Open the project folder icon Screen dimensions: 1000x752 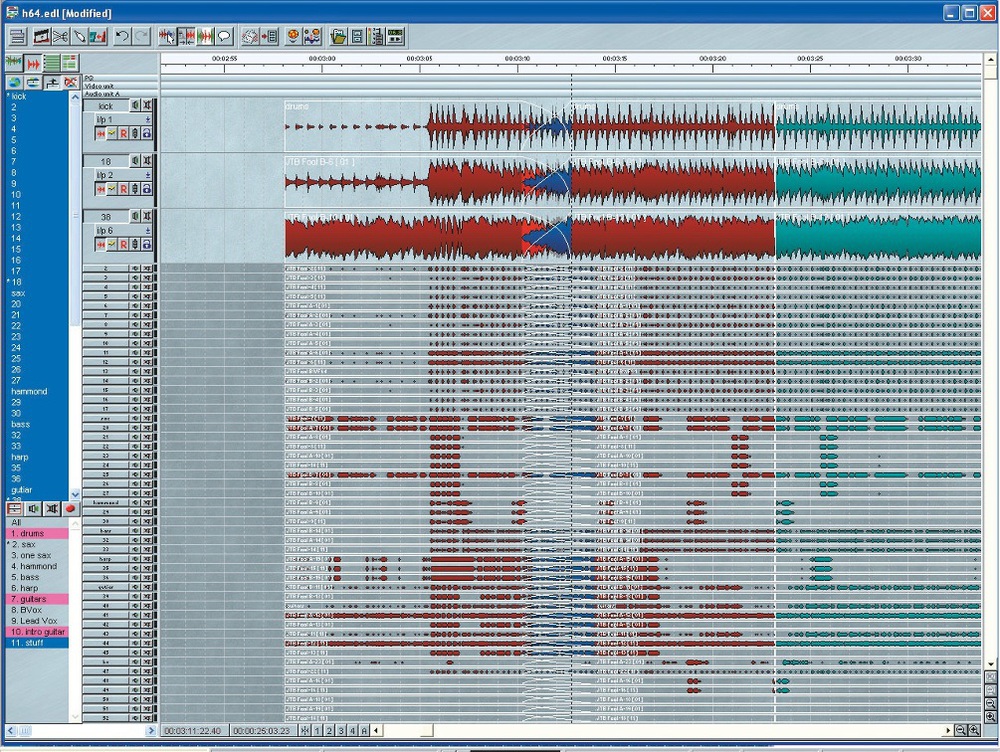338,37
